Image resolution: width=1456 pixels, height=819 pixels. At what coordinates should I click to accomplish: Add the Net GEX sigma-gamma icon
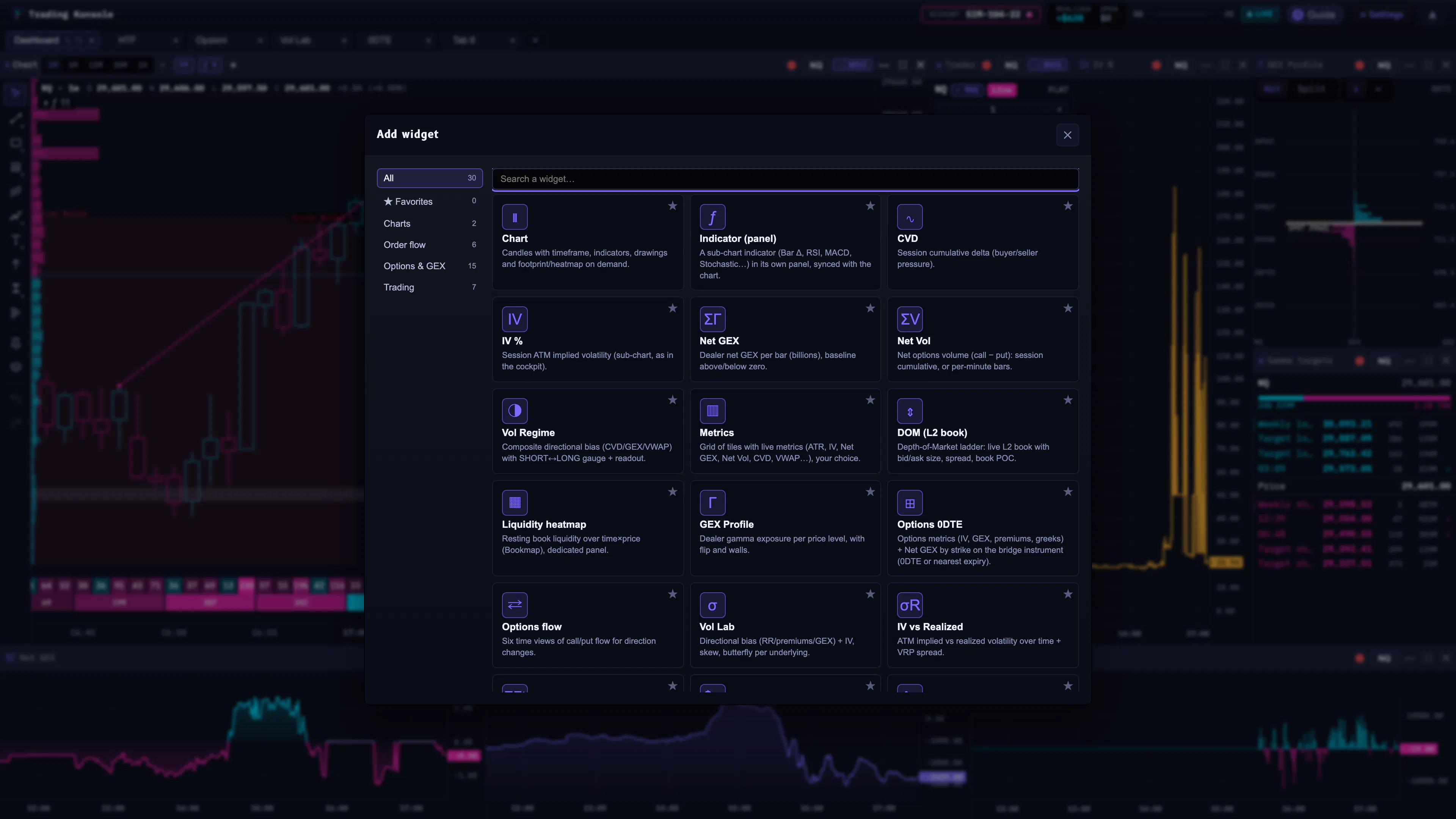(712, 319)
